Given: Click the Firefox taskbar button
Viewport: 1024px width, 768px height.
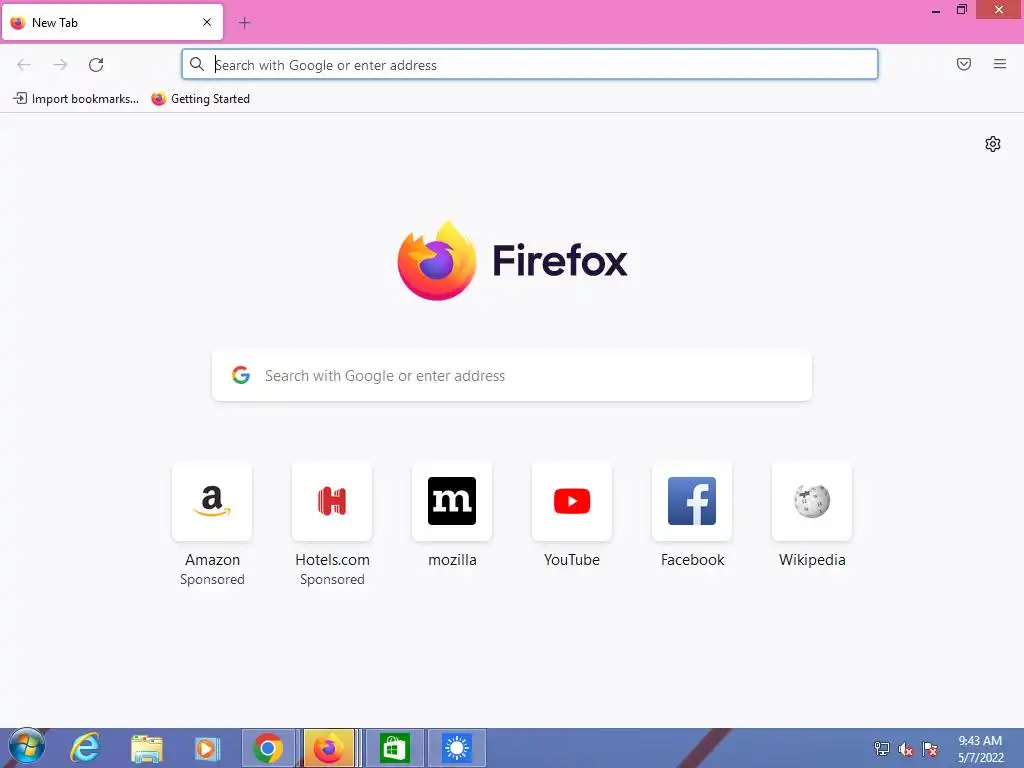Looking at the screenshot, I should click(329, 748).
